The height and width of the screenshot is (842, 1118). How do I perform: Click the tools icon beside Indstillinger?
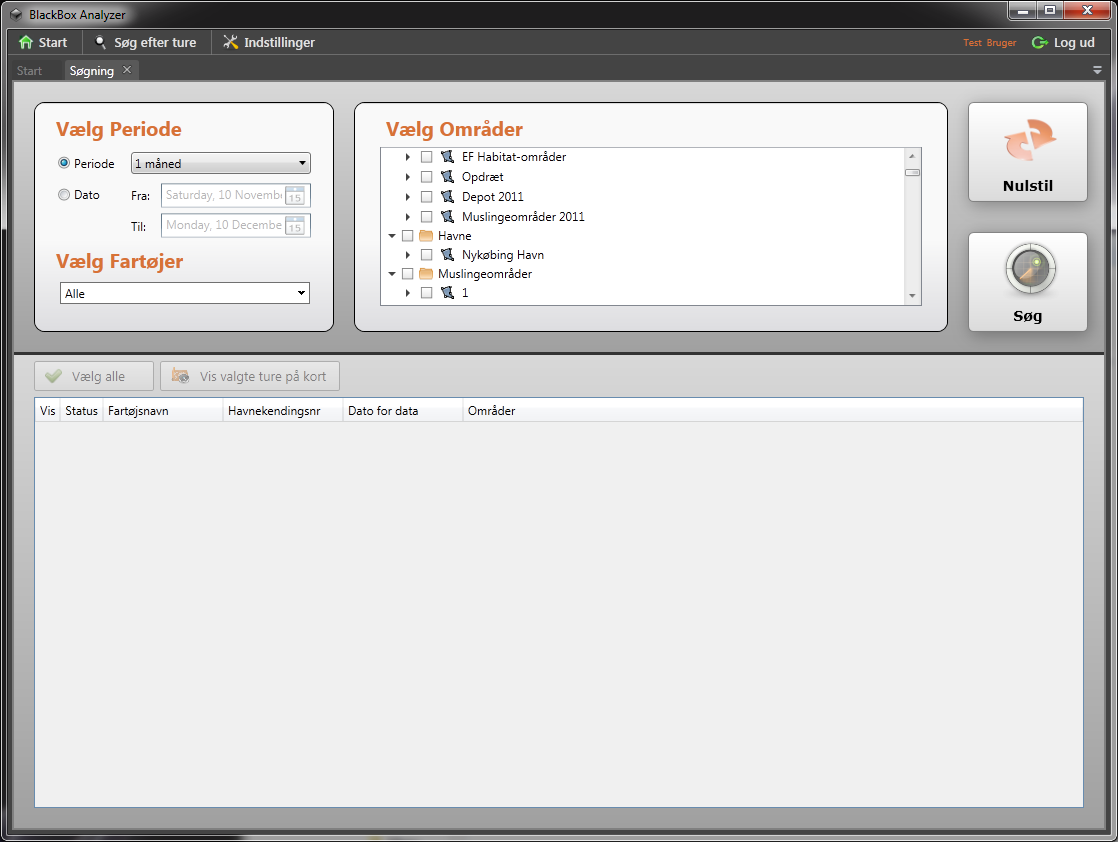(x=230, y=43)
